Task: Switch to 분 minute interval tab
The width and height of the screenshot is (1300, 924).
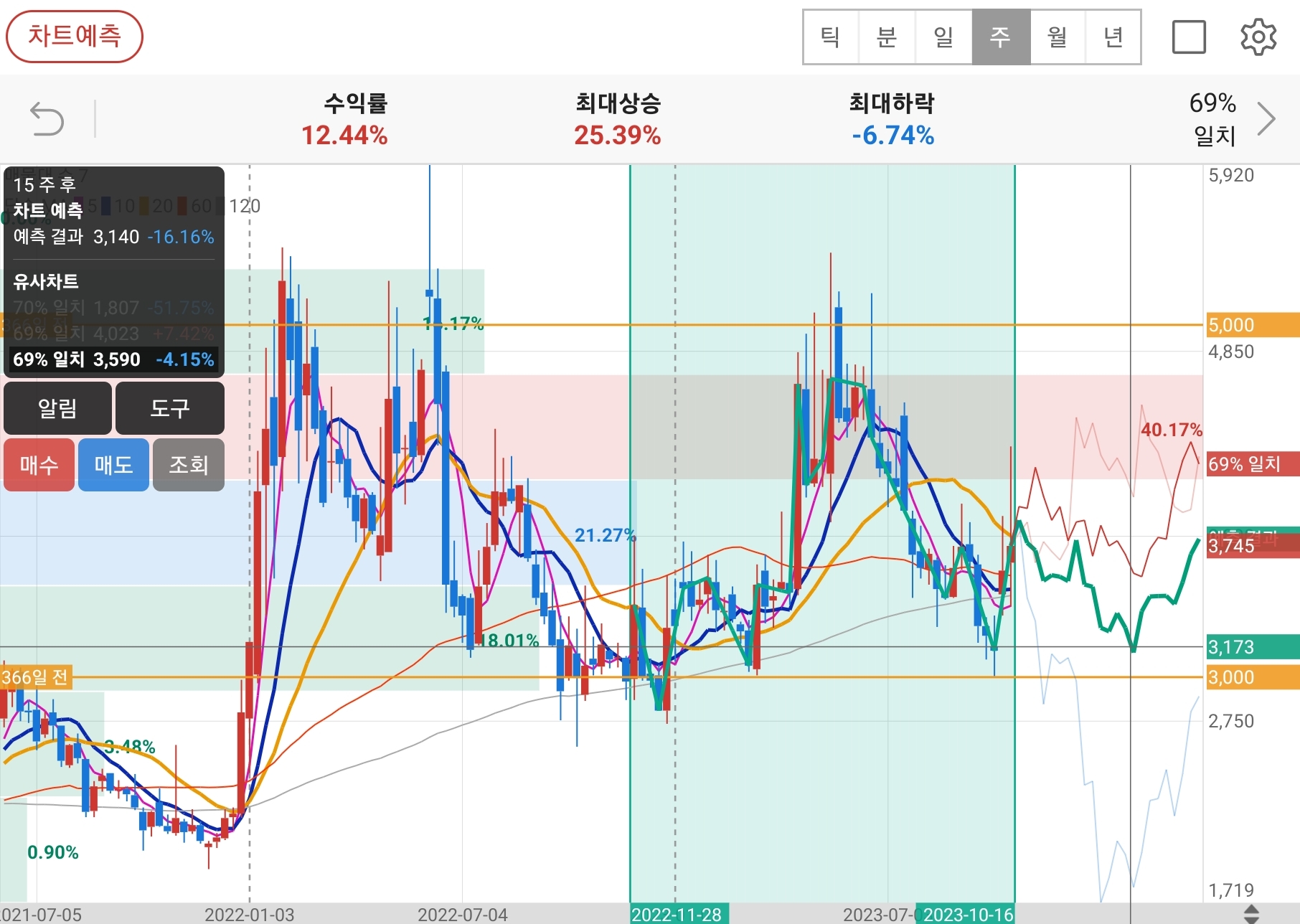Action: pyautogui.click(x=887, y=37)
